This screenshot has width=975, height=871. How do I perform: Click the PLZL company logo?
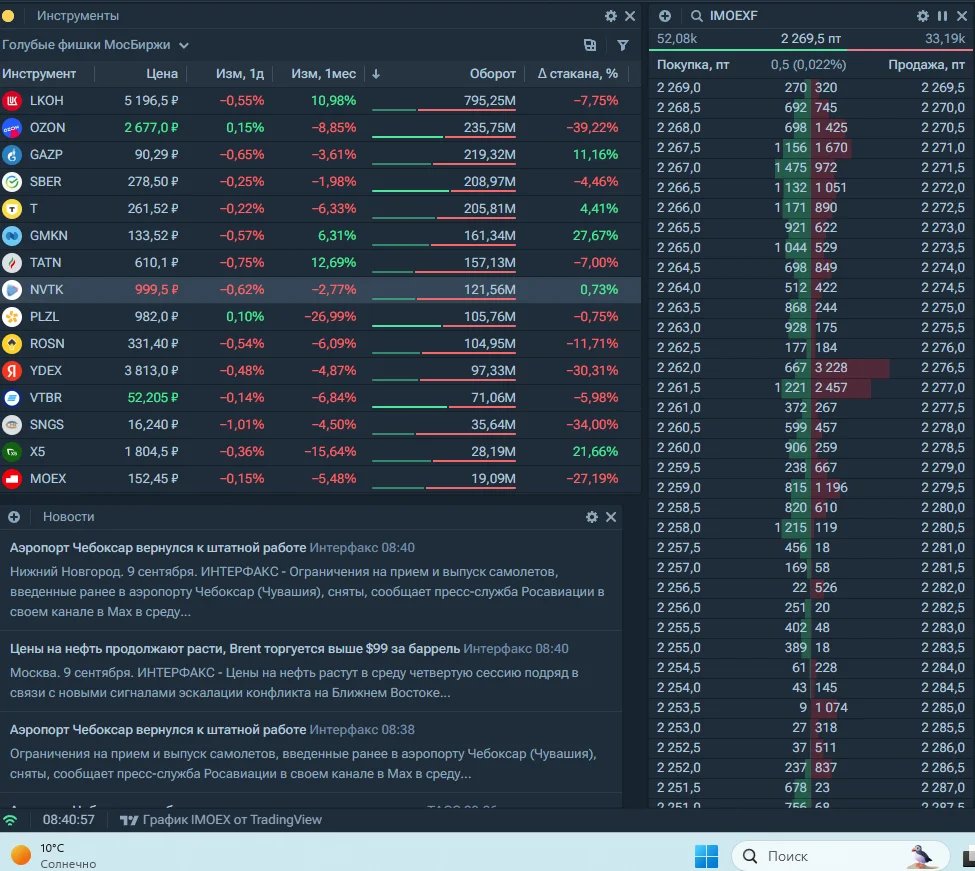click(x=12, y=317)
